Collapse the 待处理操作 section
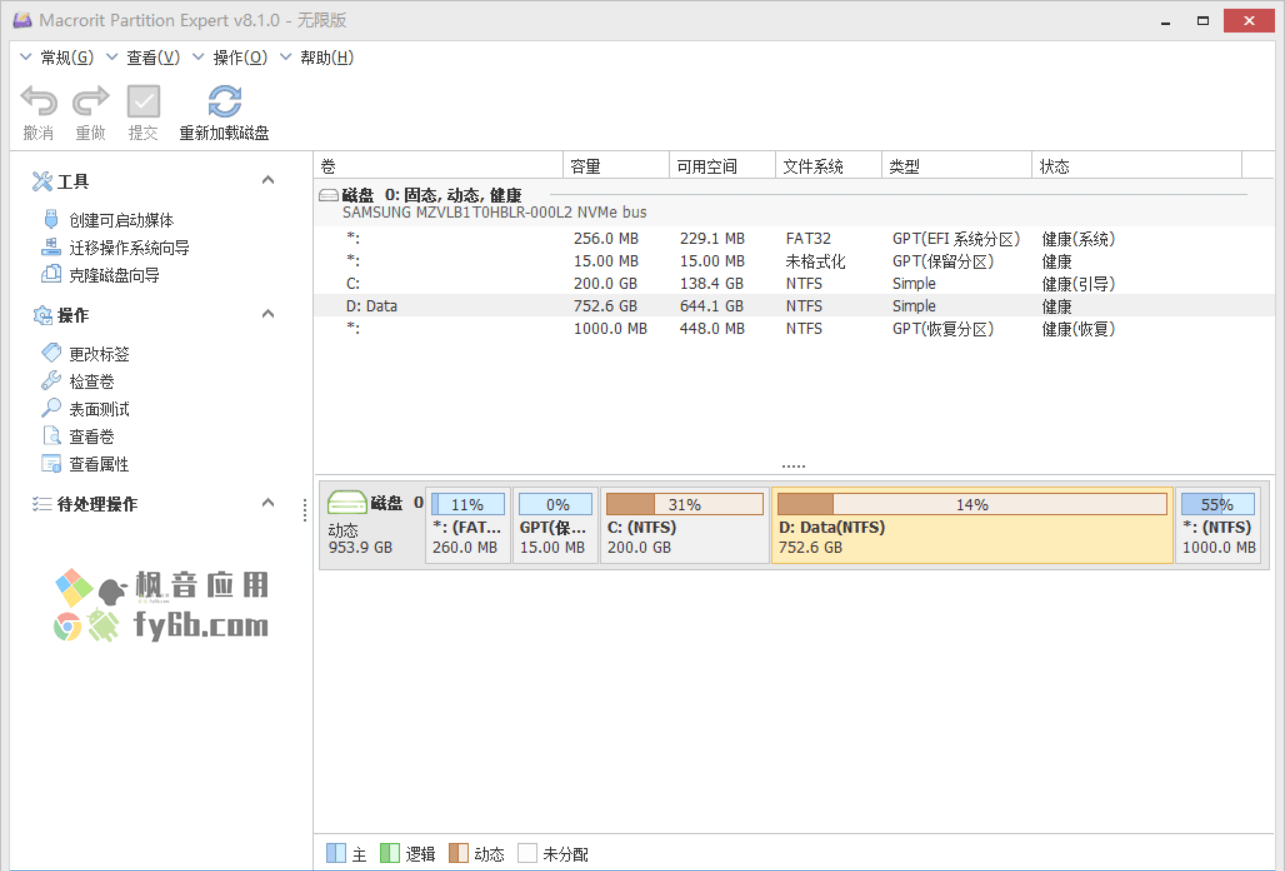This screenshot has height=871, width=1285. pos(268,502)
